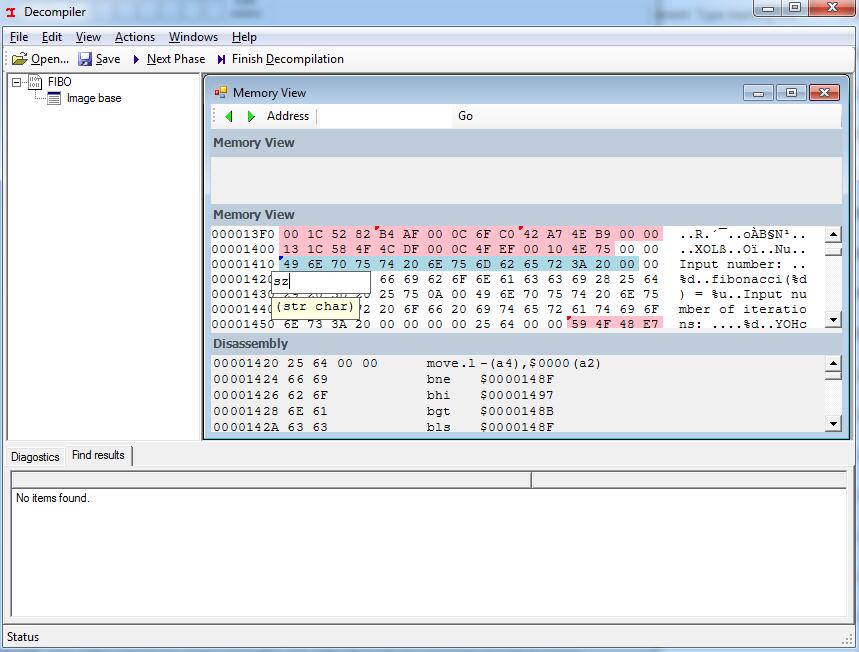The image size is (859, 652).
Task: Navigate forward with green right arrow
Action: click(x=251, y=116)
